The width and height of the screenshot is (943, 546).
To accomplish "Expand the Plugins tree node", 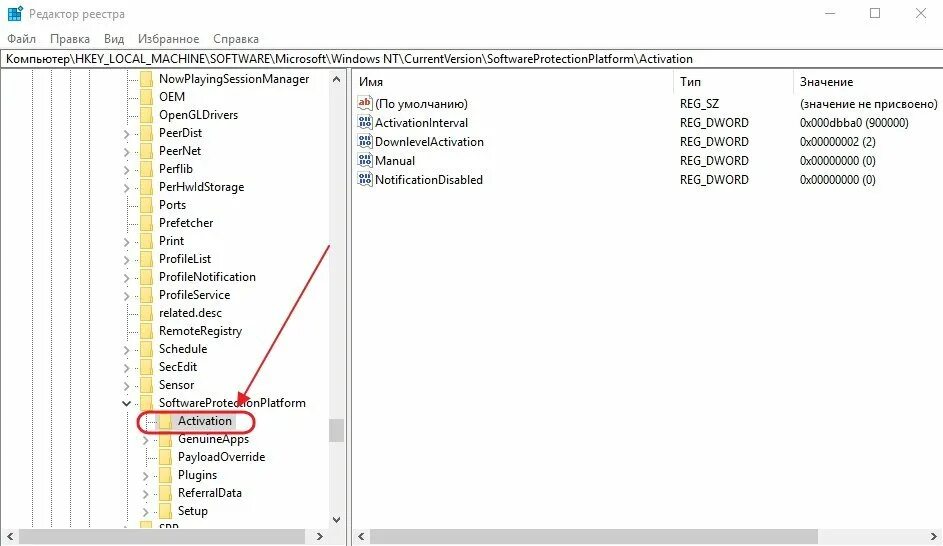I will coord(146,476).
